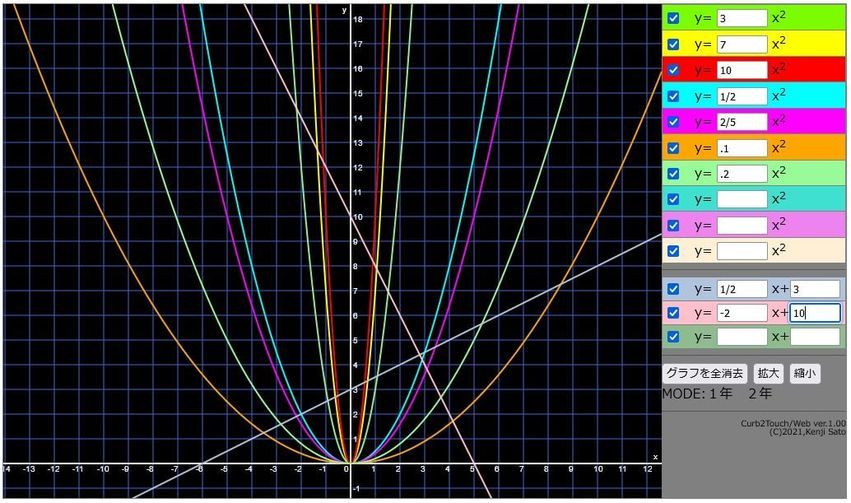
Task: Toggle the y=10x² red row checkbox
Action: coord(673,70)
